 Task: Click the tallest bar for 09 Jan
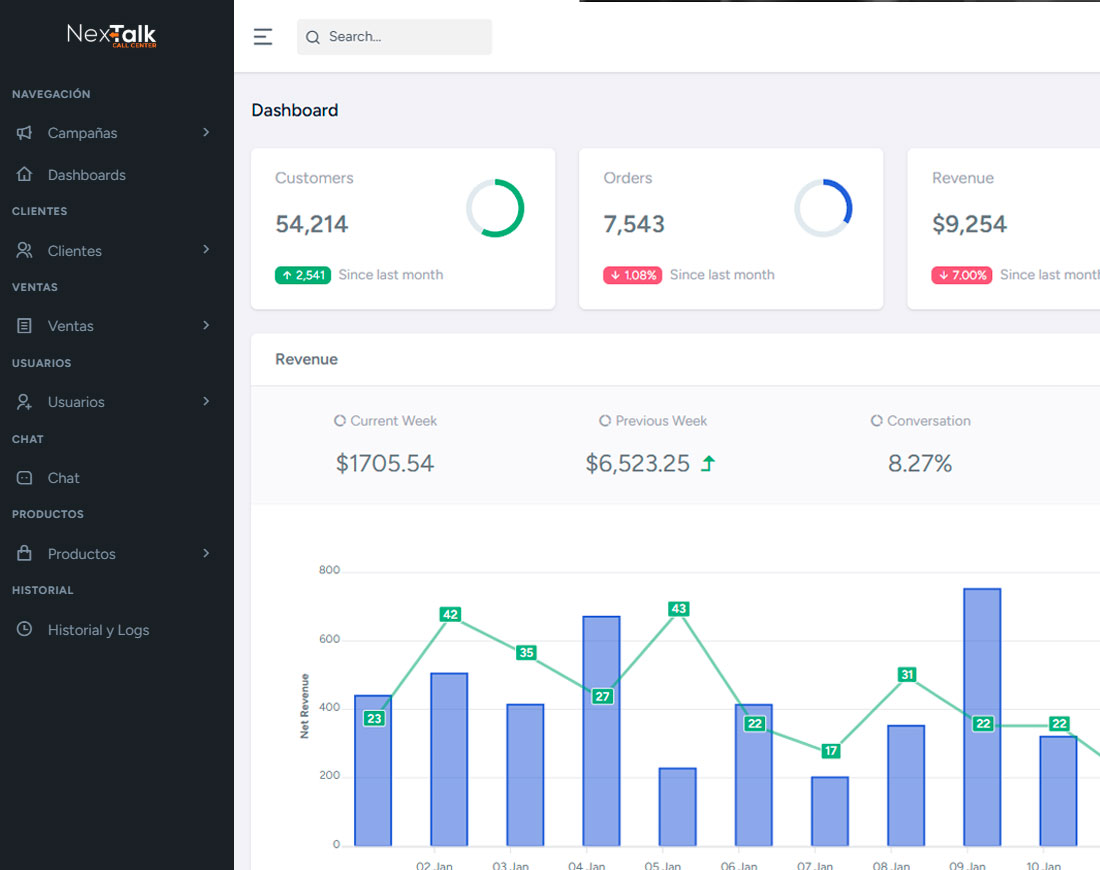click(982, 717)
